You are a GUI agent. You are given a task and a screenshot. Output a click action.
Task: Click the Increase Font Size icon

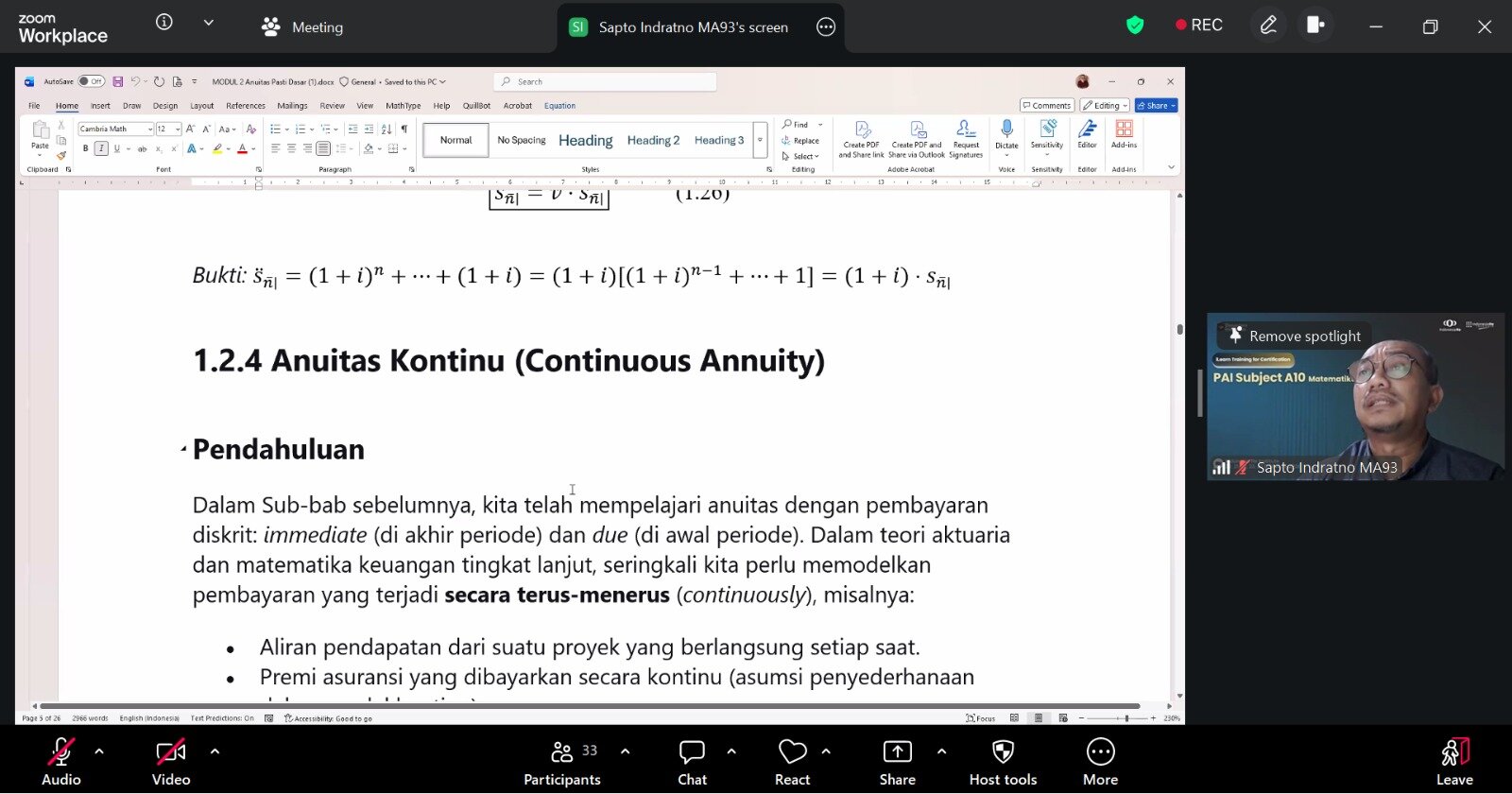point(190,129)
